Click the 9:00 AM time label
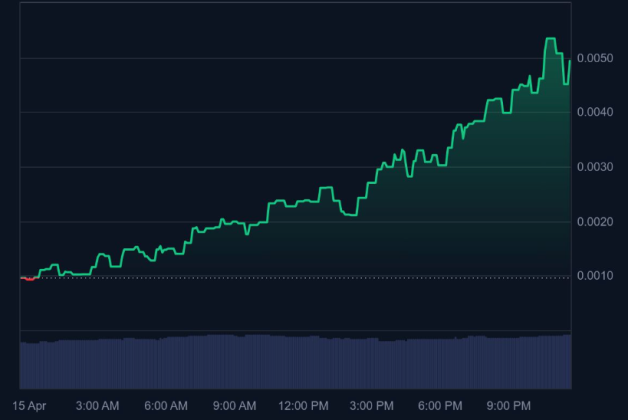Screen dimensions: 628x420 click(234, 406)
